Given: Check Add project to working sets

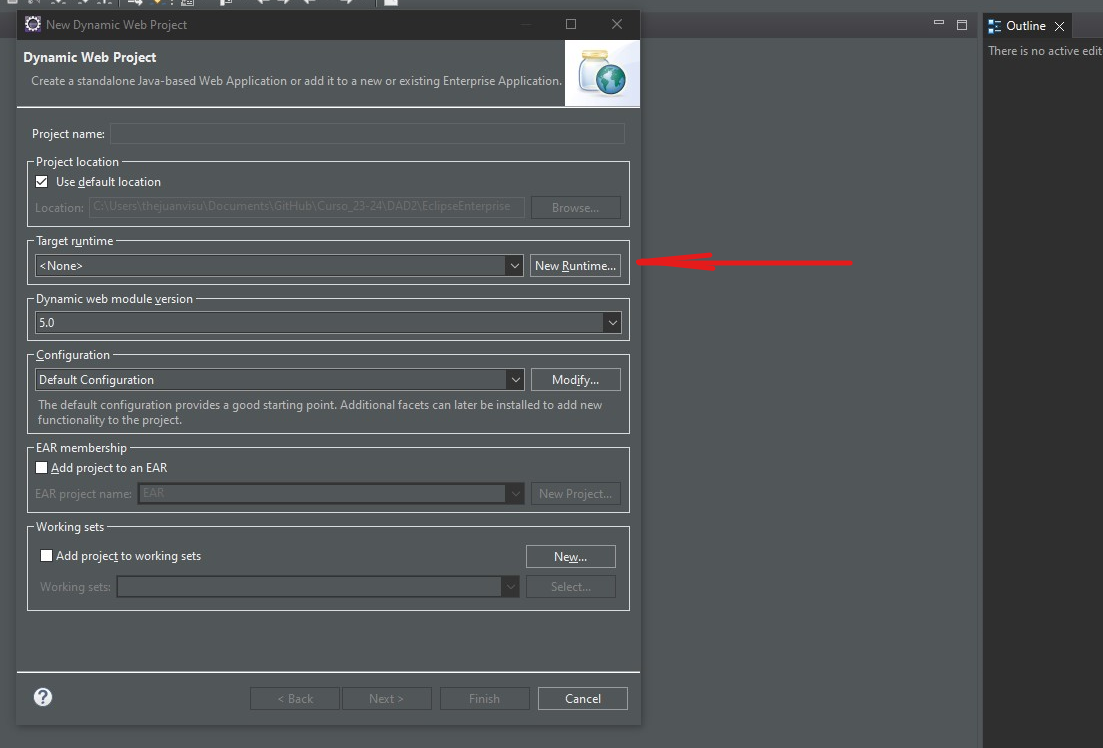Looking at the screenshot, I should [x=46, y=556].
